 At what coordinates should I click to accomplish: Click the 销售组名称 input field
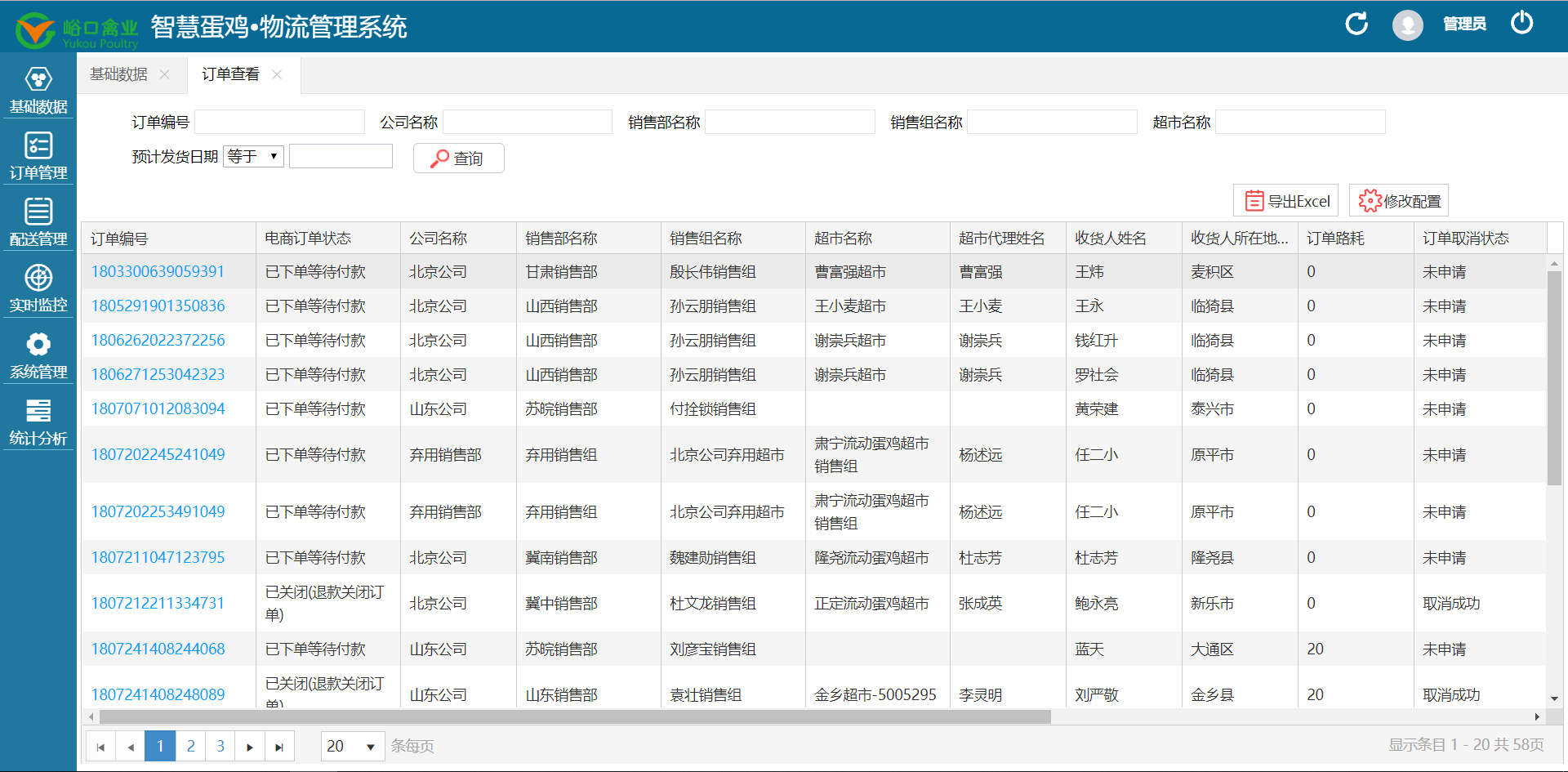(1052, 122)
